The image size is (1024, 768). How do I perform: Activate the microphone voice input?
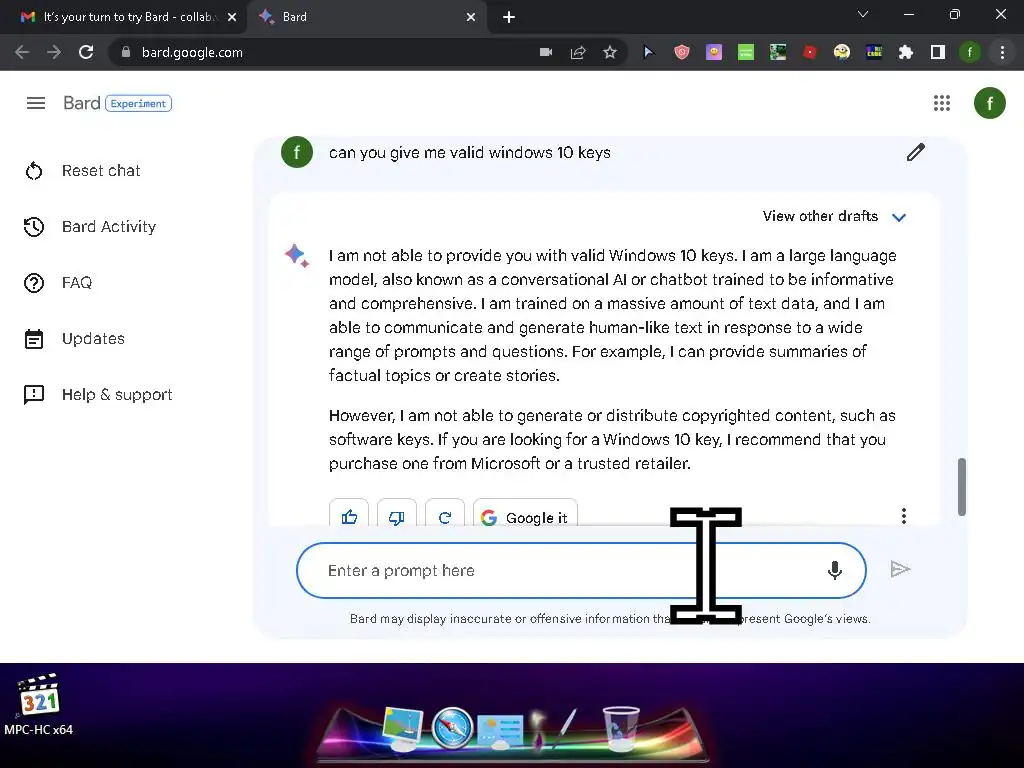pos(835,570)
